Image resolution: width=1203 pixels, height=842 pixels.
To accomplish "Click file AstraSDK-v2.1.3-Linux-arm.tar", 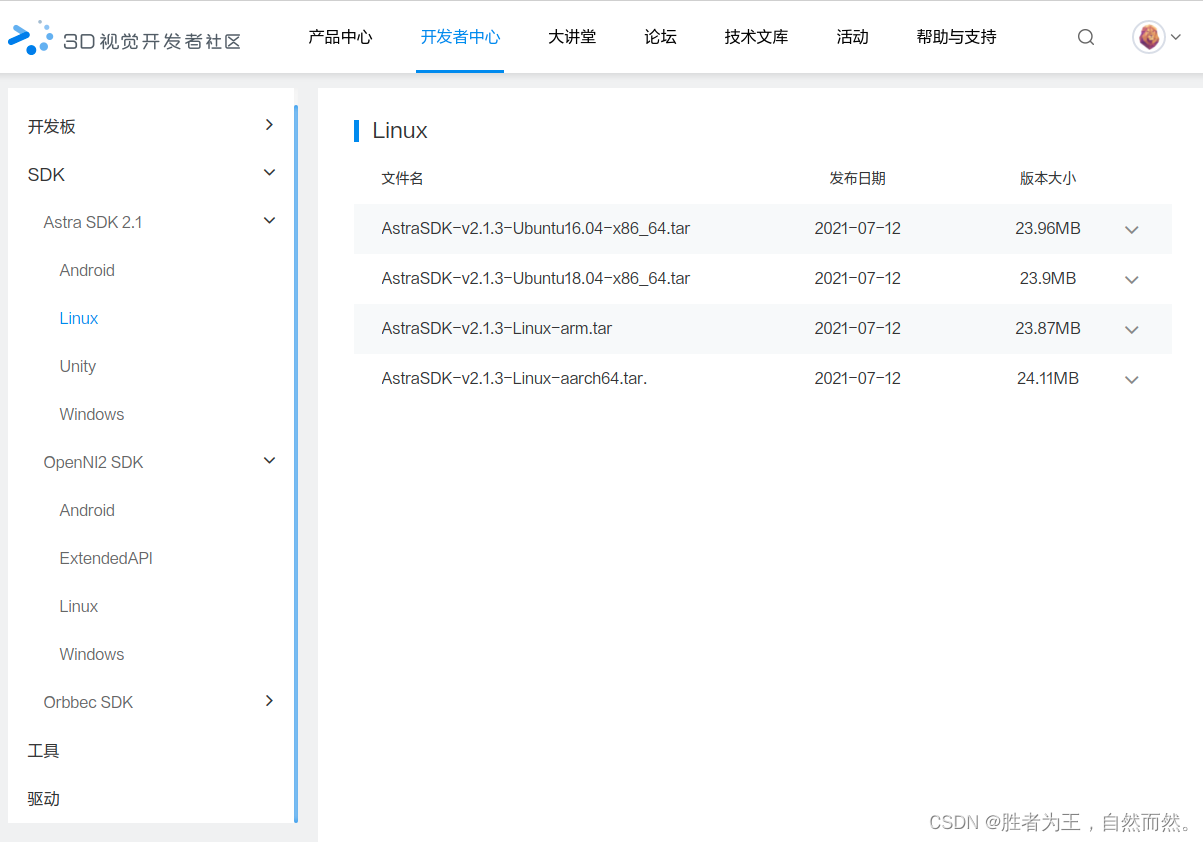I will pyautogui.click(x=497, y=328).
